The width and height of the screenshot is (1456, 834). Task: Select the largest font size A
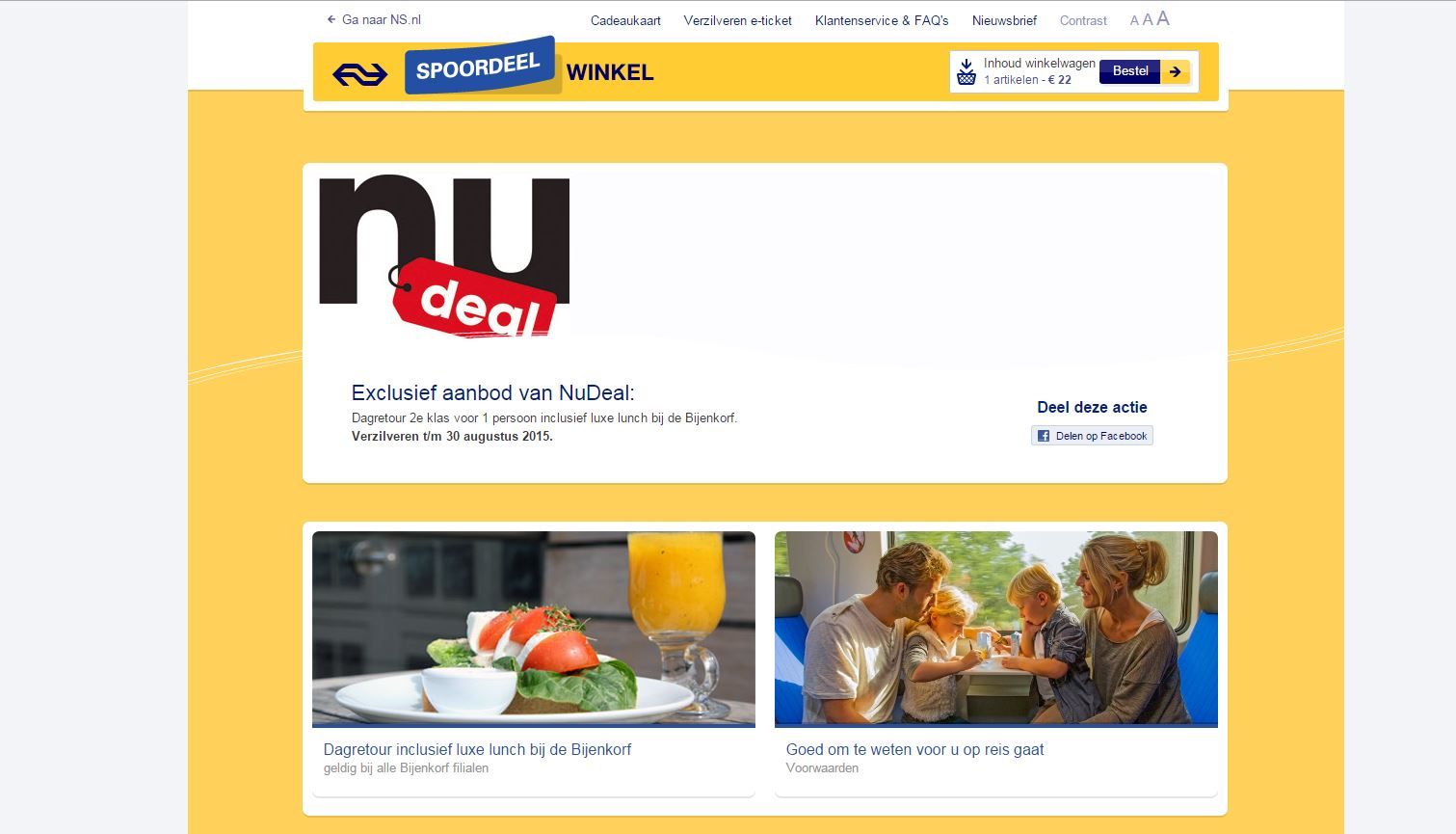coord(1163,18)
